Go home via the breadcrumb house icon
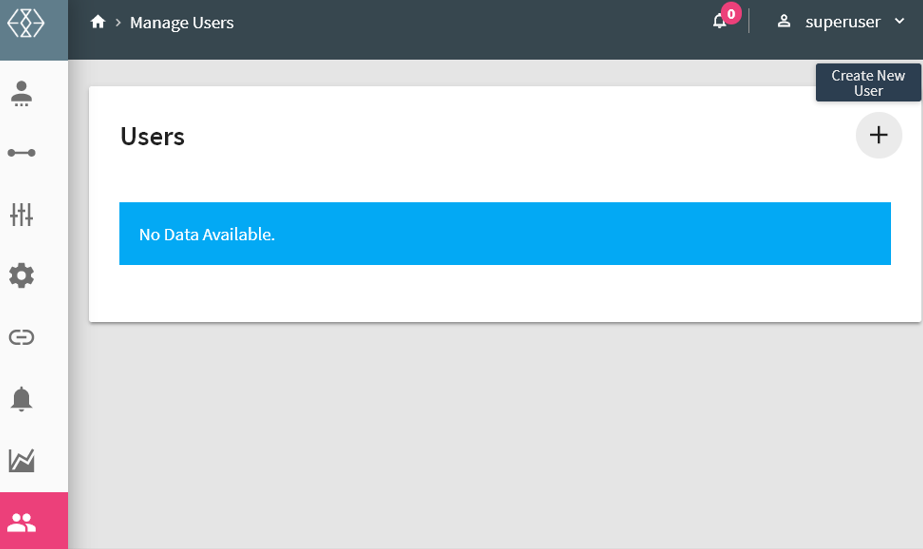This screenshot has width=923, height=549. (98, 22)
